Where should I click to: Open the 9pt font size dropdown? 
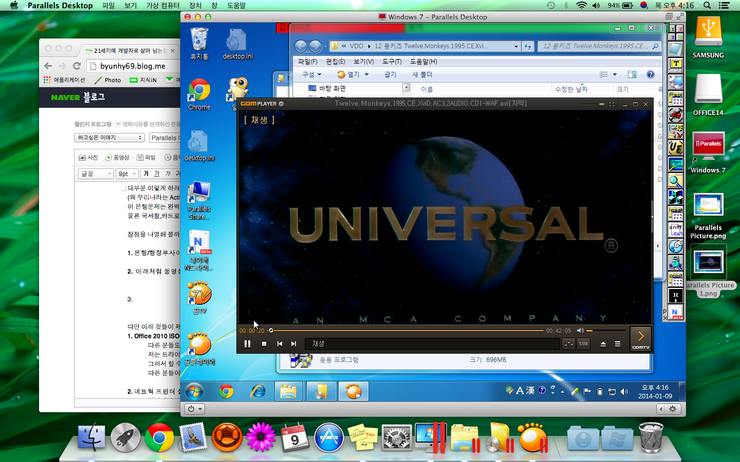tap(127, 174)
